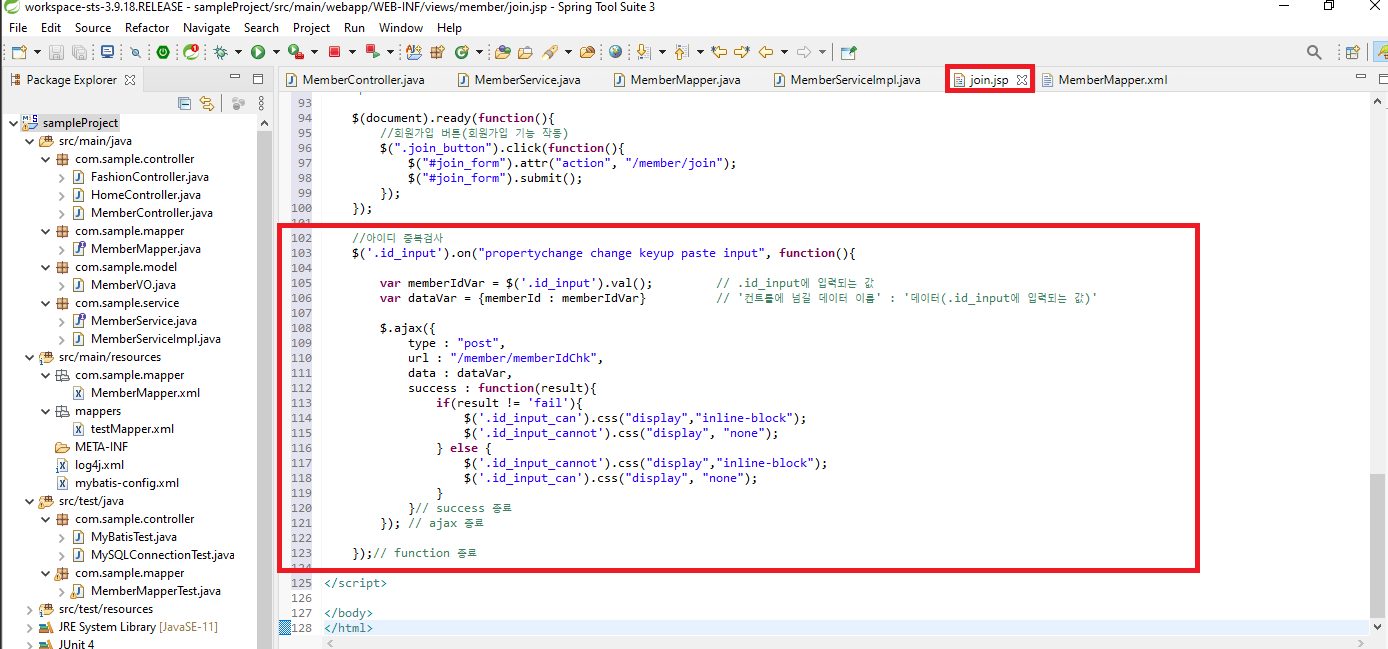Switch to the MemberService.java editor tab
The height and width of the screenshot is (649, 1388).
coord(519,80)
